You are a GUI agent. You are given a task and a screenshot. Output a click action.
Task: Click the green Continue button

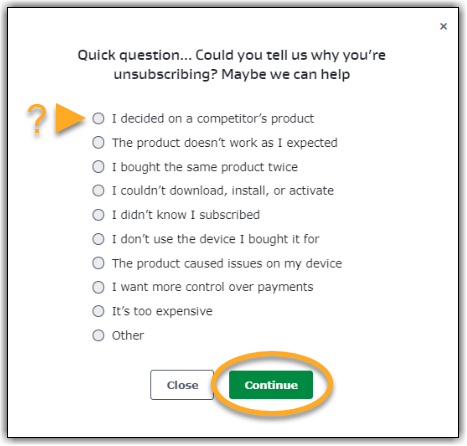pos(271,385)
